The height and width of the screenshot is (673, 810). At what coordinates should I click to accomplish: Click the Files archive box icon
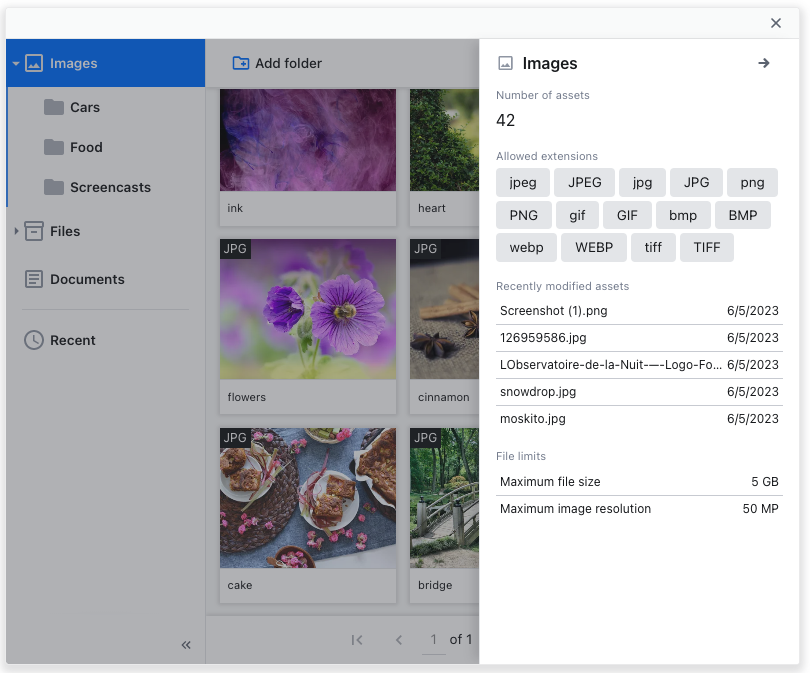pos(34,231)
